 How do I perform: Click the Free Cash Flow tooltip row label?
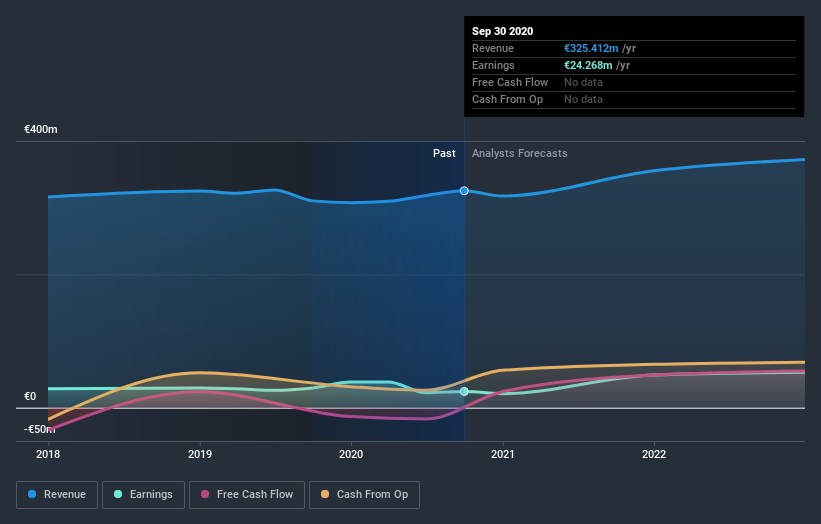[x=509, y=82]
